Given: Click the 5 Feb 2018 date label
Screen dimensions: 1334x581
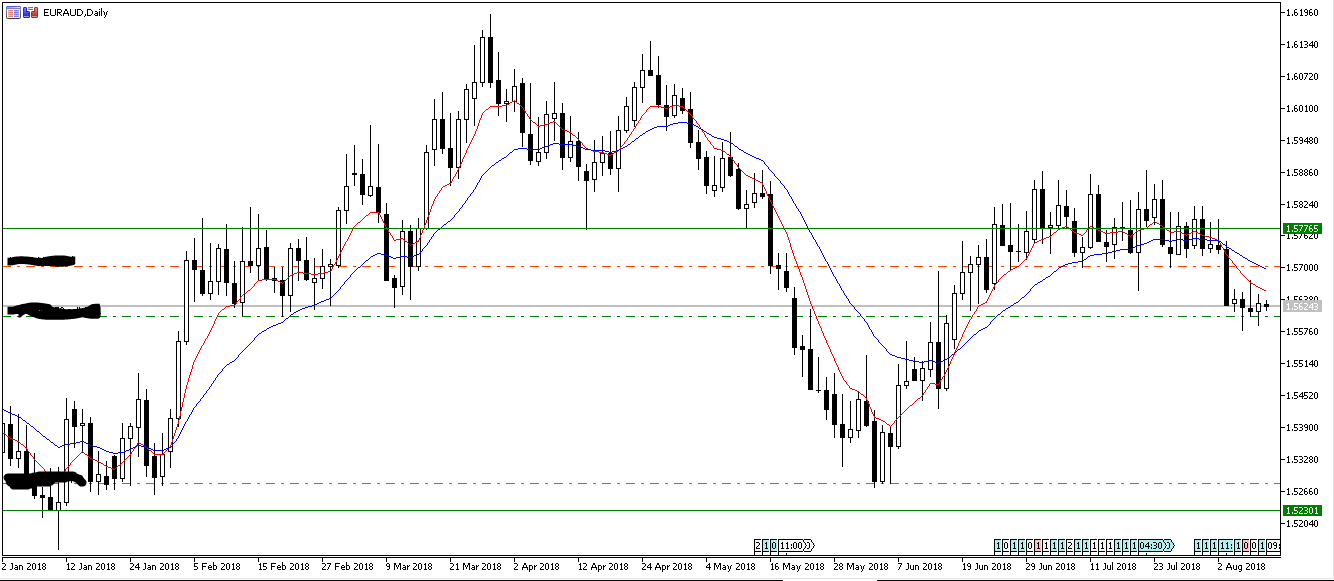Looking at the screenshot, I should pyautogui.click(x=218, y=566).
